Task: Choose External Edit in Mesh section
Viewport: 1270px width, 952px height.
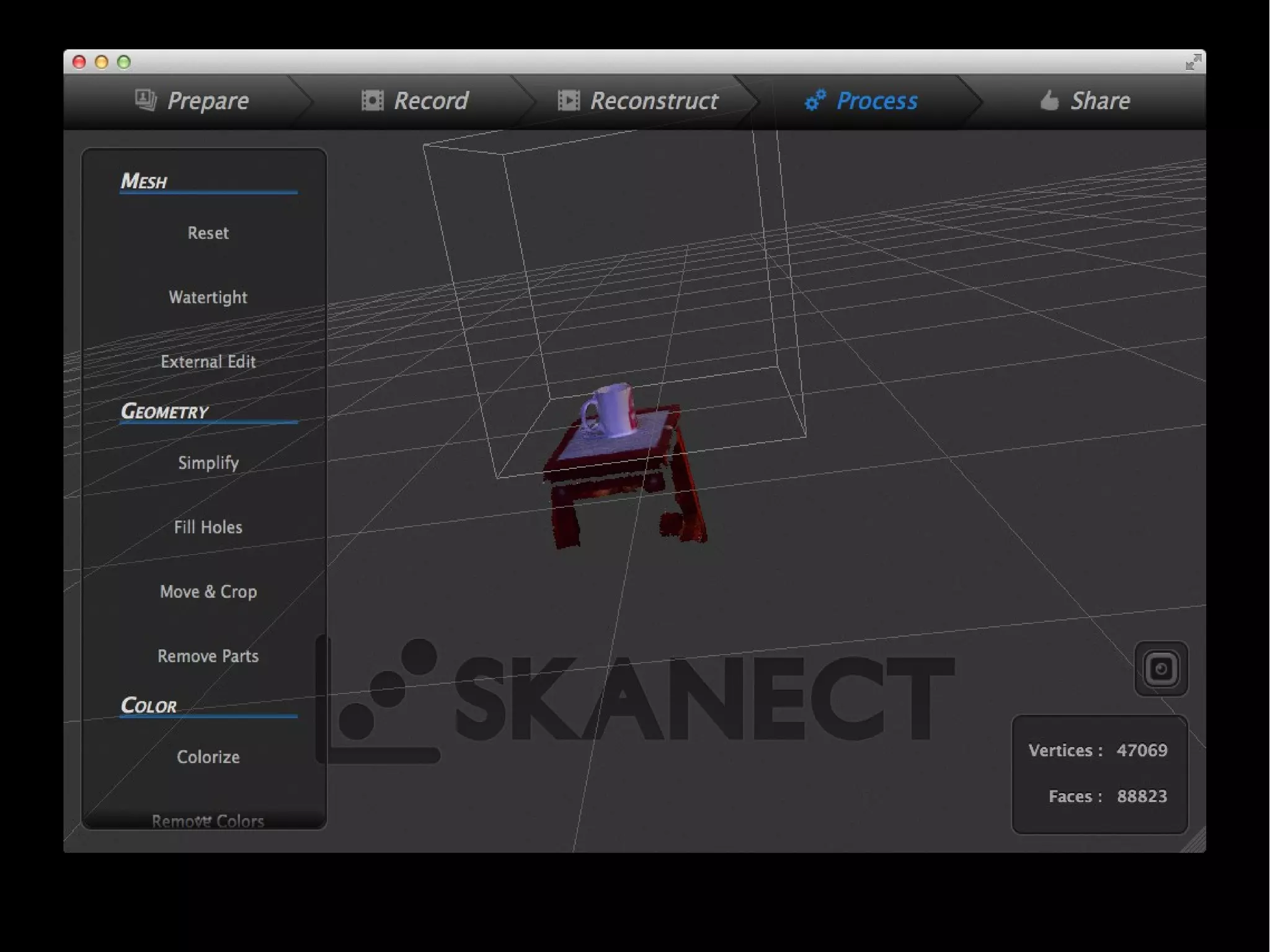Action: [208, 362]
